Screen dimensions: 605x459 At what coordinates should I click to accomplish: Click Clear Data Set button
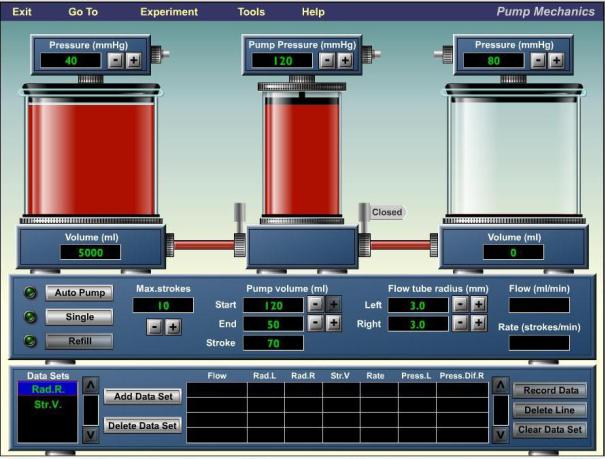[550, 430]
